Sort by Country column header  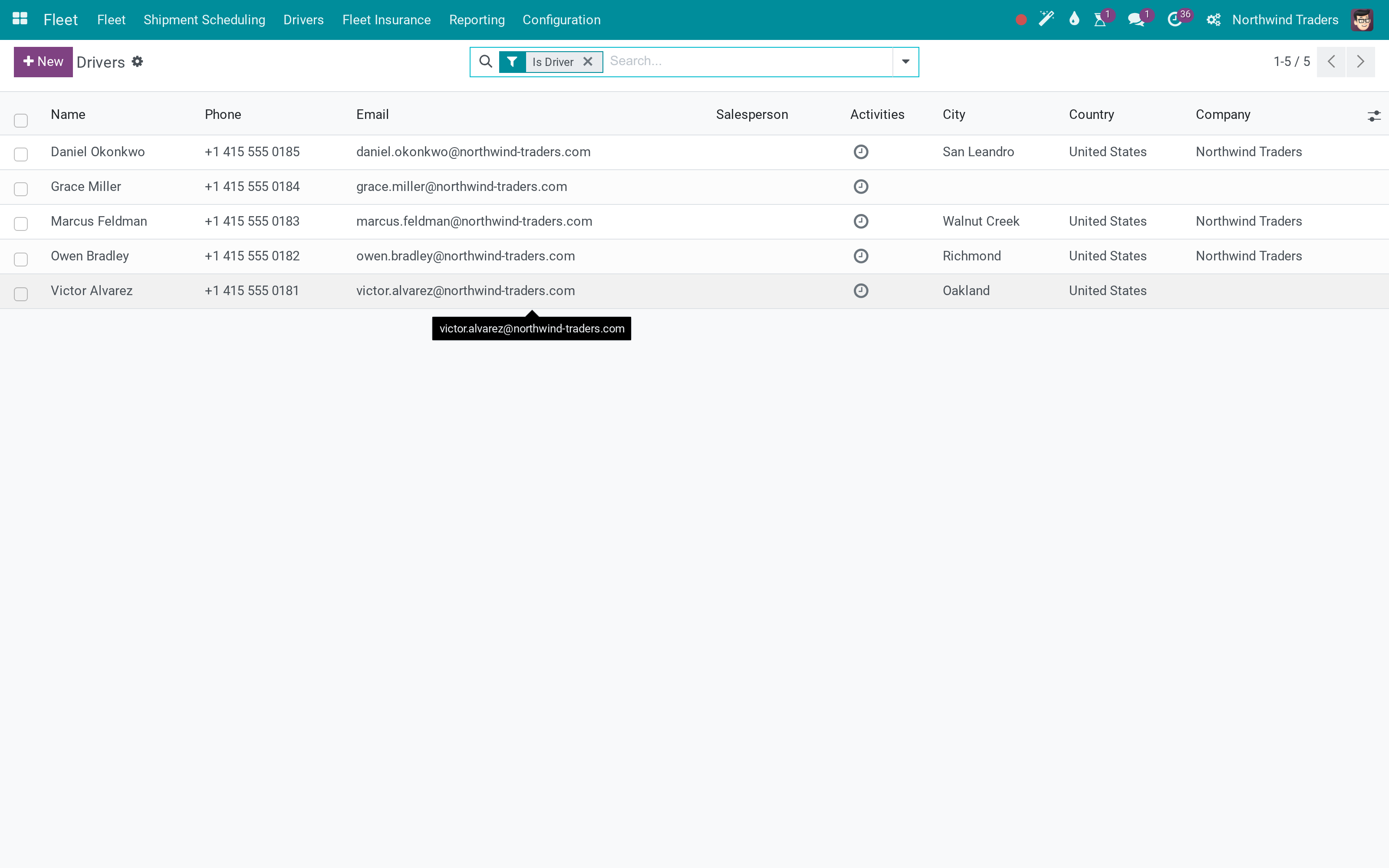point(1091,114)
